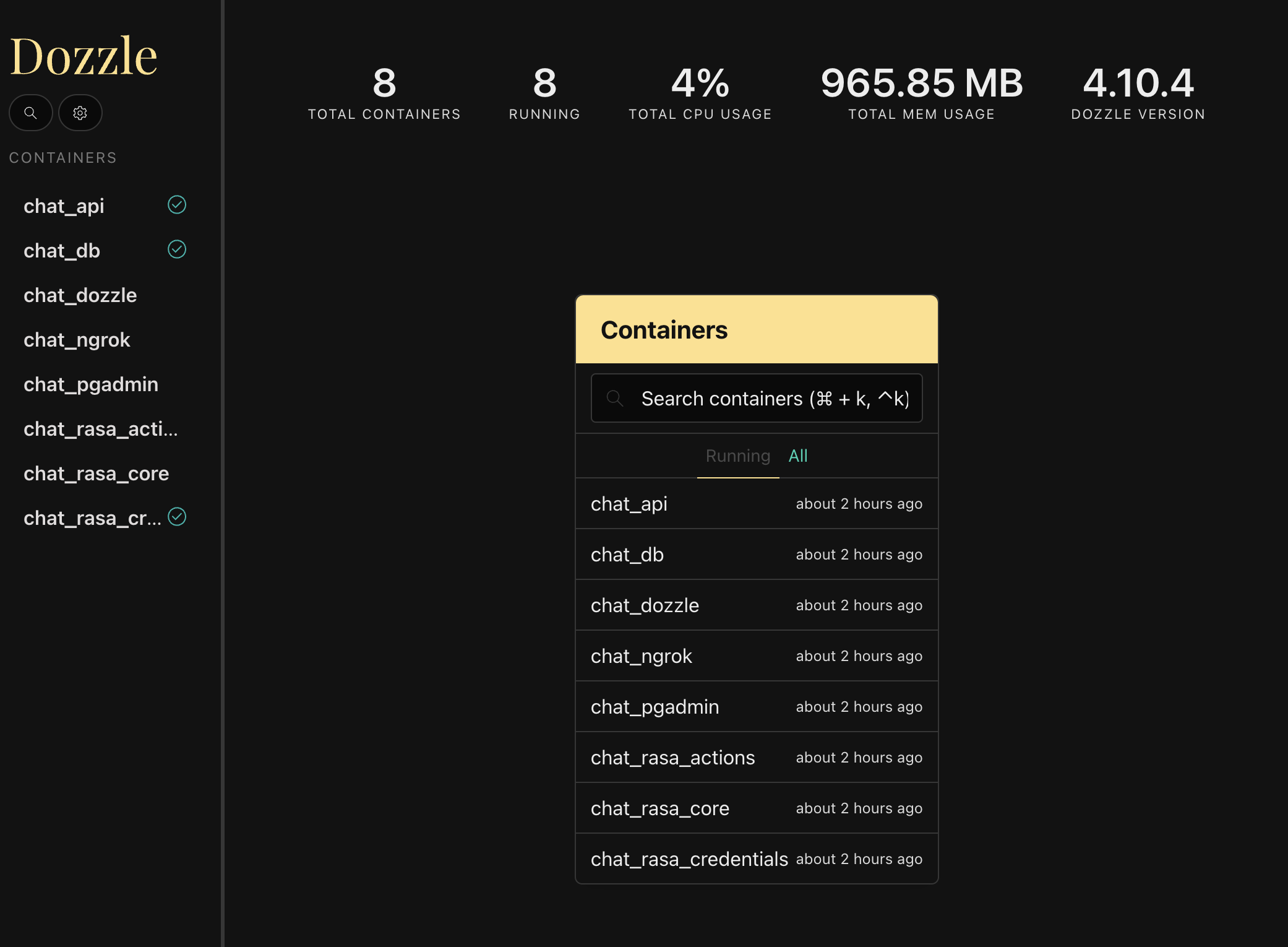Click the checkmark icon beside chat_api

pyautogui.click(x=177, y=205)
